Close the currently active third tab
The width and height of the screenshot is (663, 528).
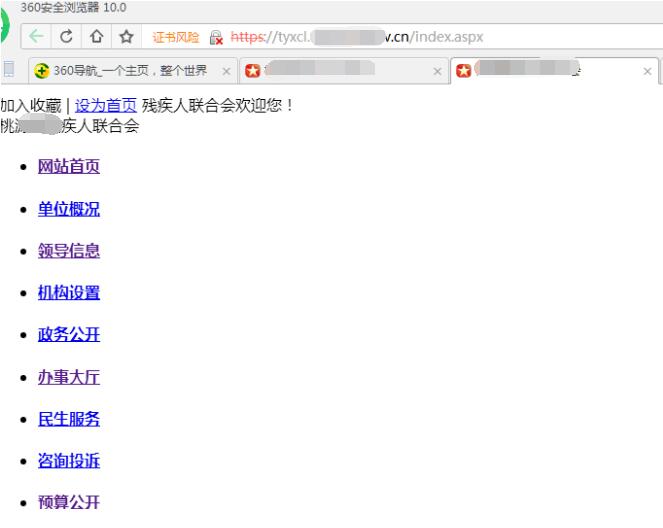(647, 72)
